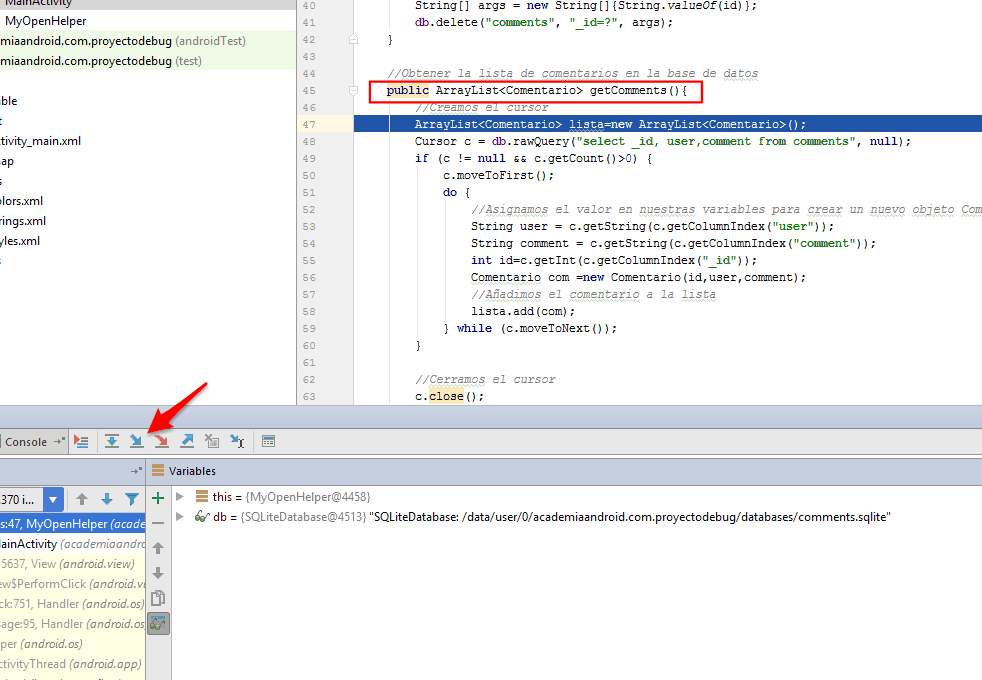The width and height of the screenshot is (982, 680).
Task: Click the frames filter funnel icon
Action: coord(132,499)
